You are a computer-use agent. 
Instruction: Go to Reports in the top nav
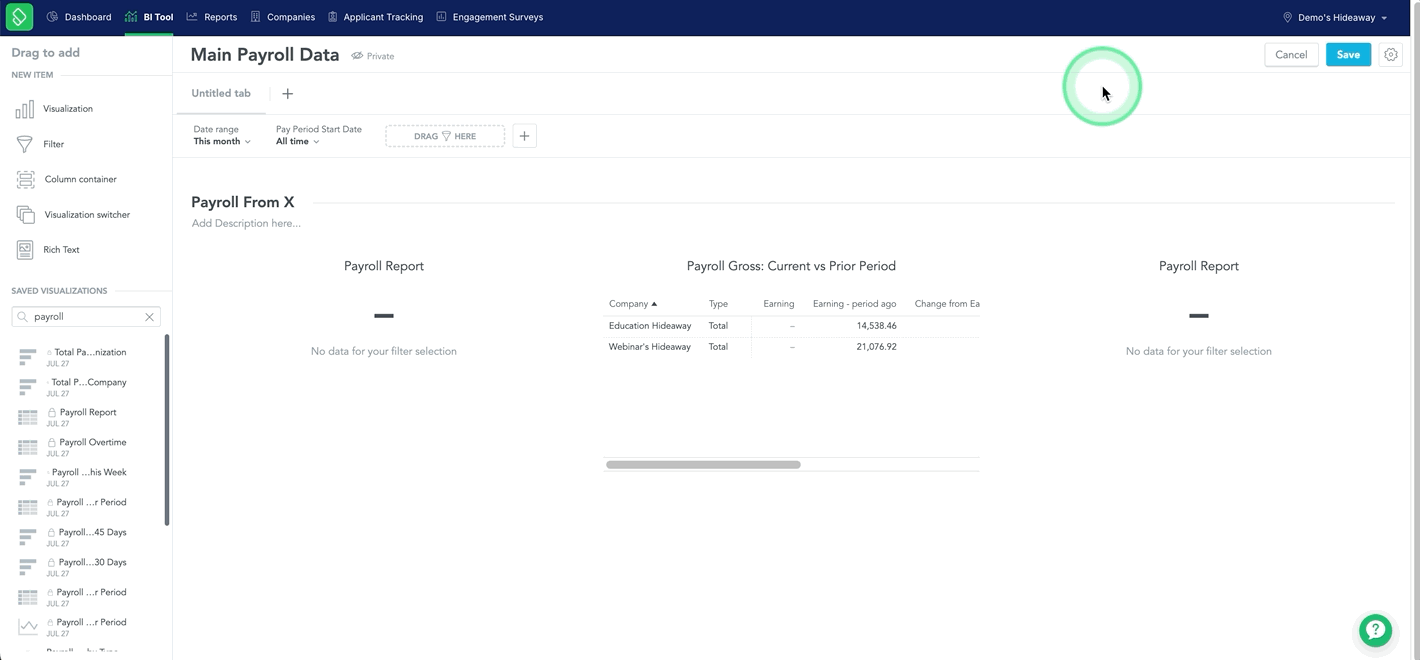(212, 17)
